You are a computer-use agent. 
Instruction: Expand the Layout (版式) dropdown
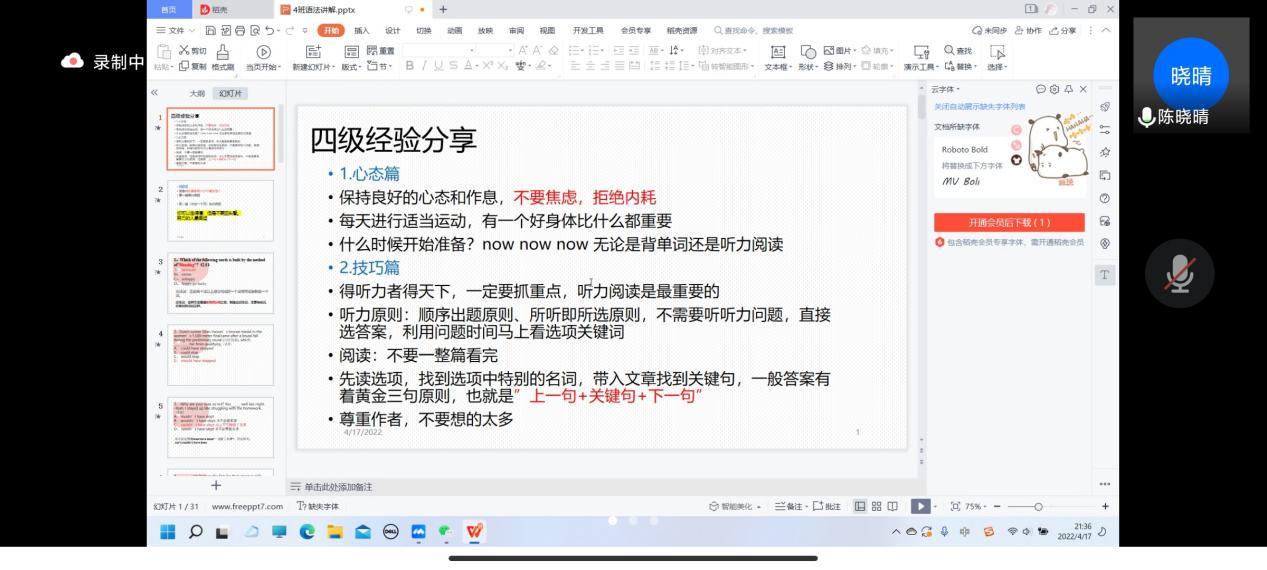point(351,66)
